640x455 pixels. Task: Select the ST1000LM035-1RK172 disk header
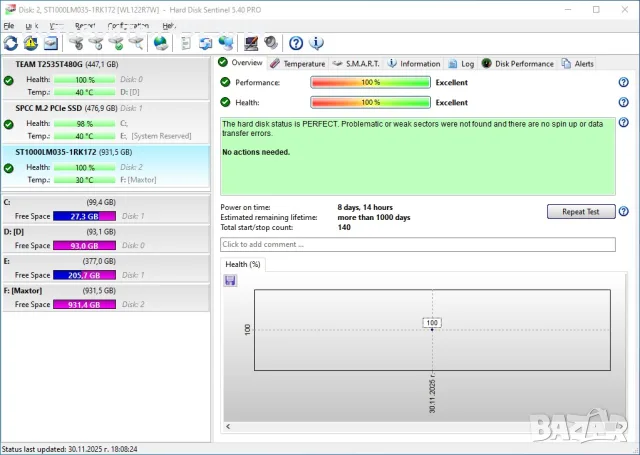point(73,152)
